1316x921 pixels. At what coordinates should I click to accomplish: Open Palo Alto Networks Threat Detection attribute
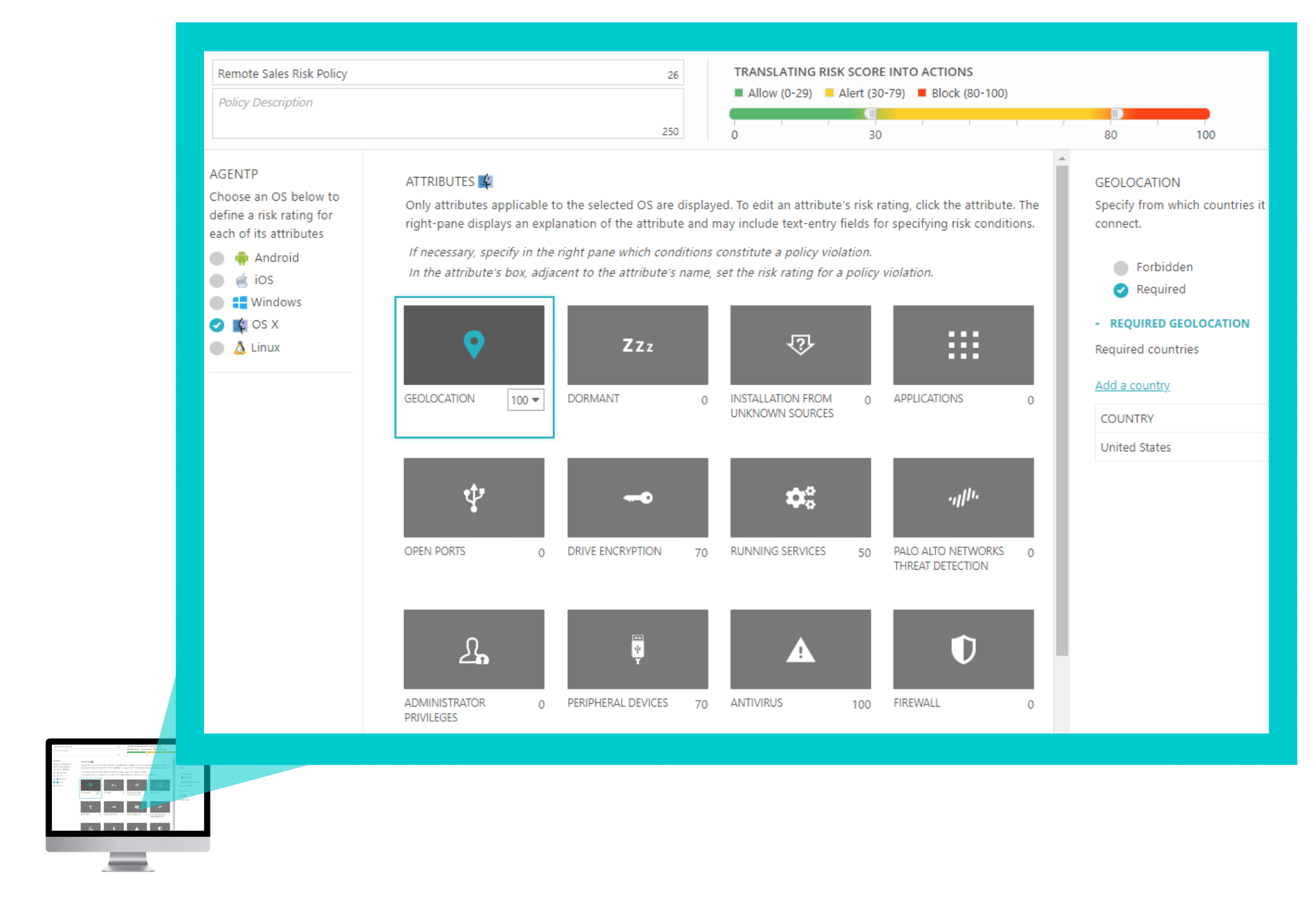pyautogui.click(x=963, y=498)
